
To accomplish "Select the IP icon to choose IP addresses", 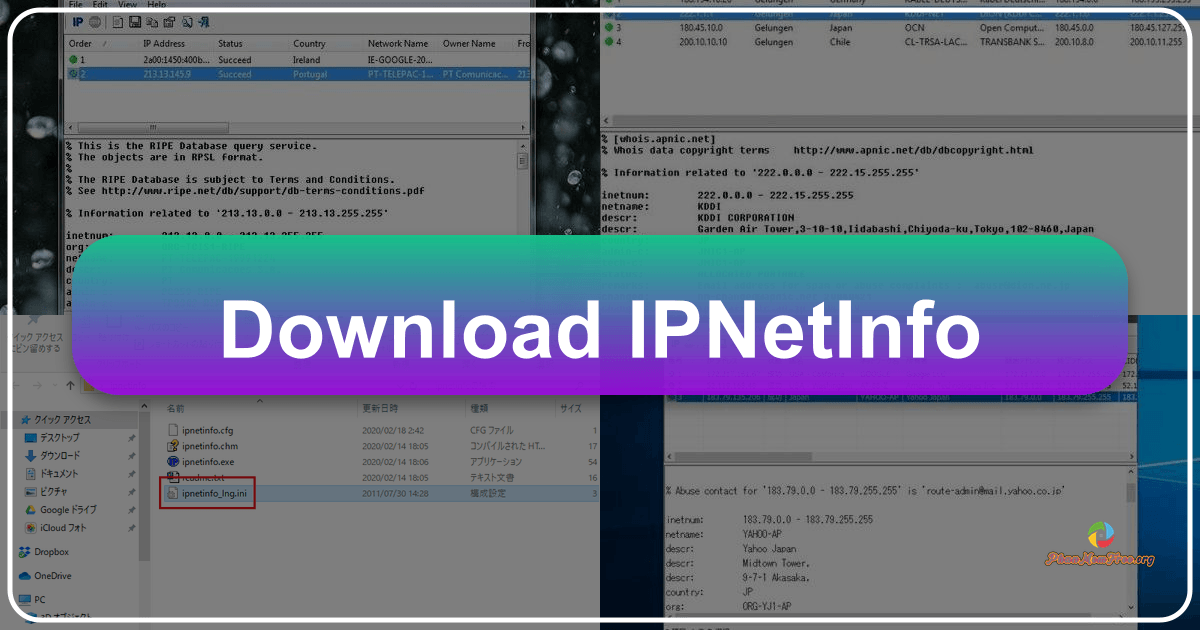I will point(78,21).
